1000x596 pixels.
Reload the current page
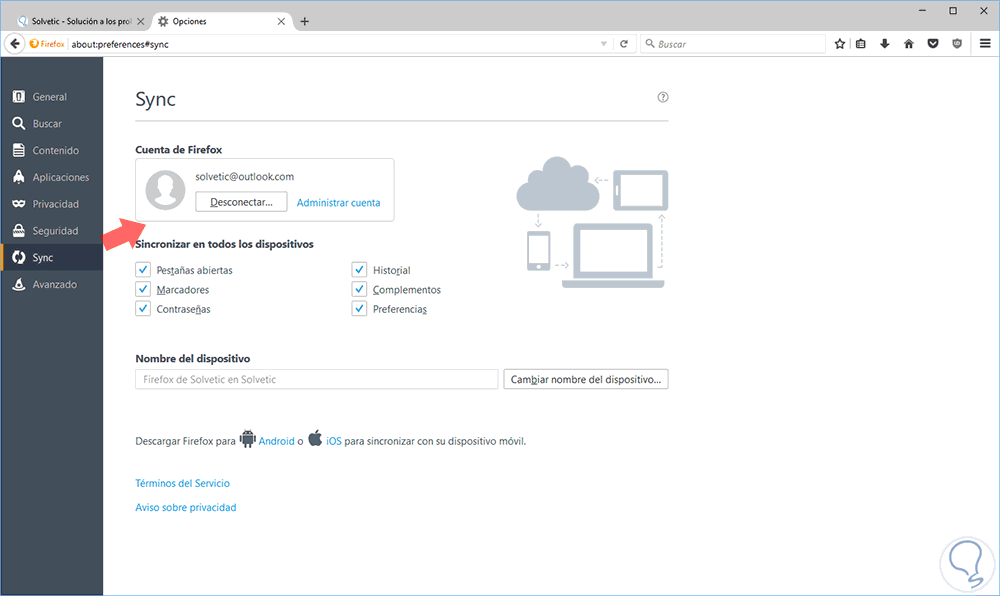tap(624, 44)
